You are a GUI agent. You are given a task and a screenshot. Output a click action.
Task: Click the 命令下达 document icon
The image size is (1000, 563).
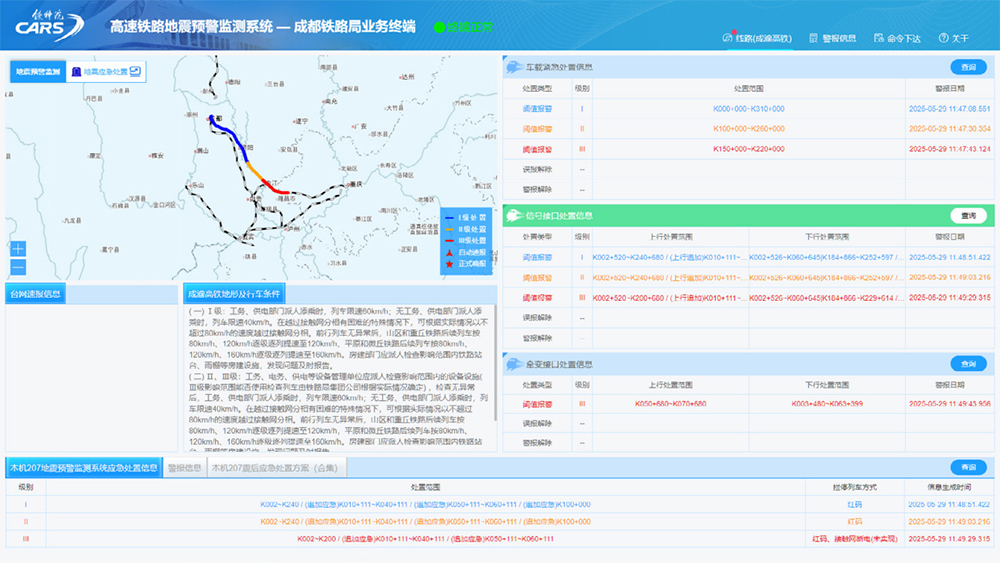pos(878,38)
